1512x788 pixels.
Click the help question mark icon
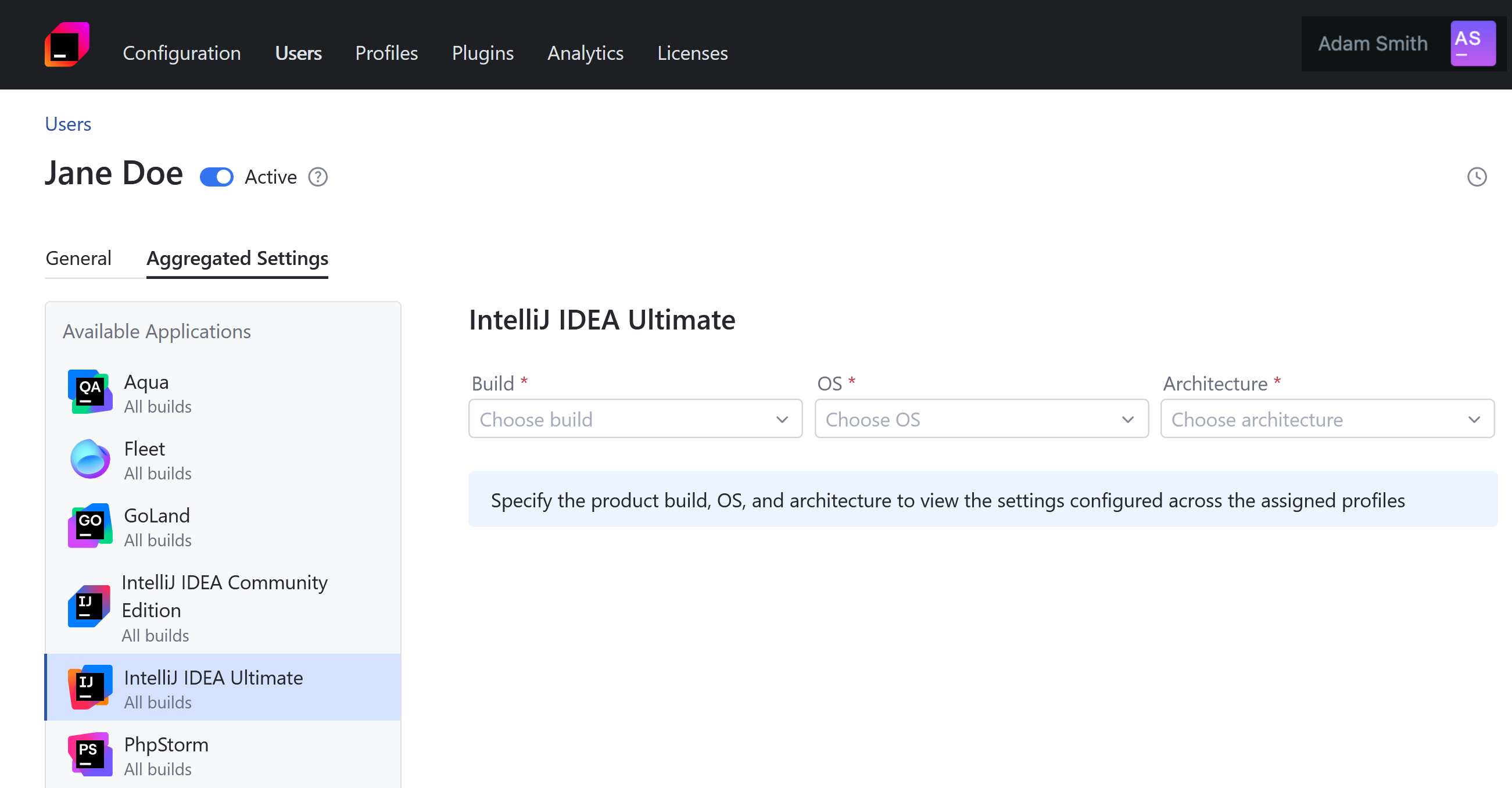pyautogui.click(x=319, y=177)
